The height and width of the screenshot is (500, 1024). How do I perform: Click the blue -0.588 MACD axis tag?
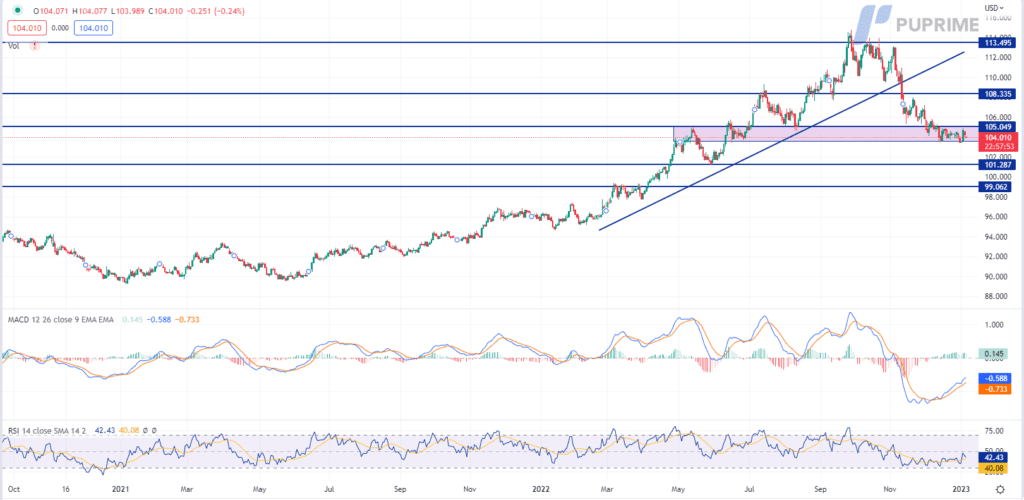tap(996, 379)
